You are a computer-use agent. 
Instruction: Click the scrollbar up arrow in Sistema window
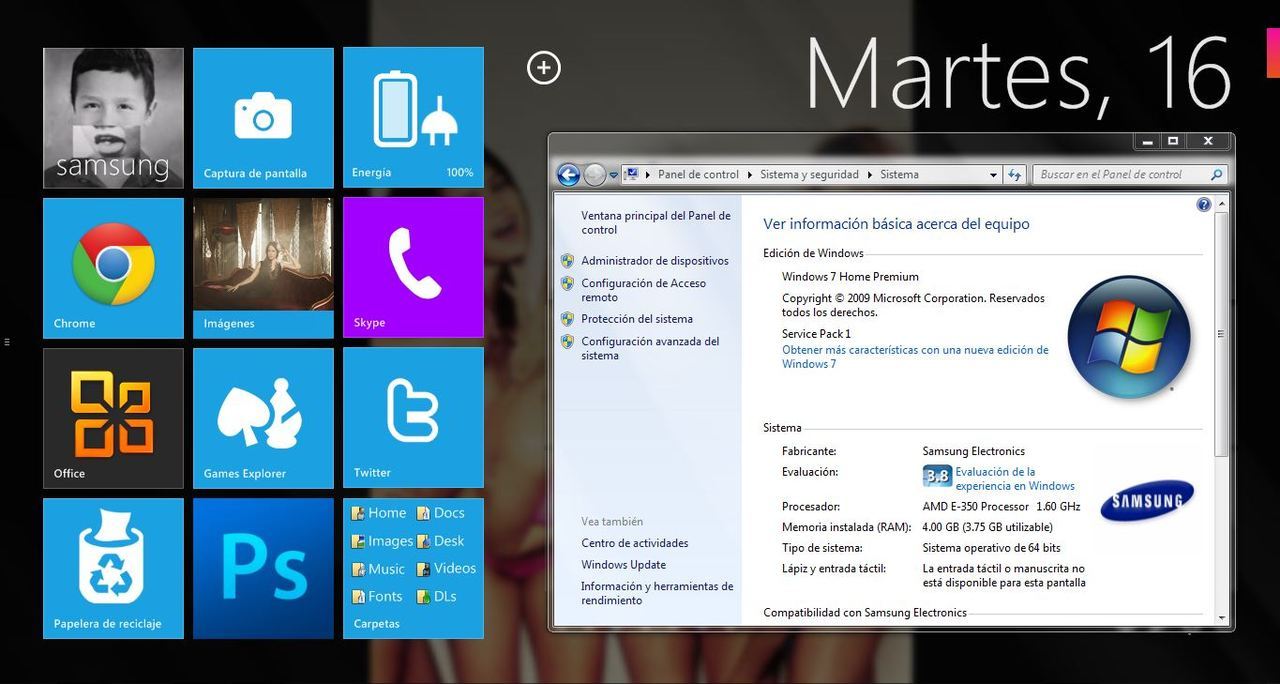point(1221,204)
